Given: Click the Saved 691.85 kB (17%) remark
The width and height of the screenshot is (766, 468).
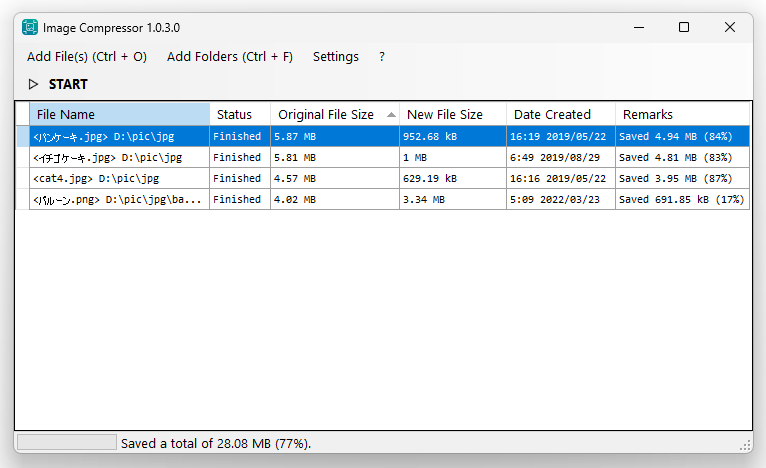Looking at the screenshot, I should 682,199.
